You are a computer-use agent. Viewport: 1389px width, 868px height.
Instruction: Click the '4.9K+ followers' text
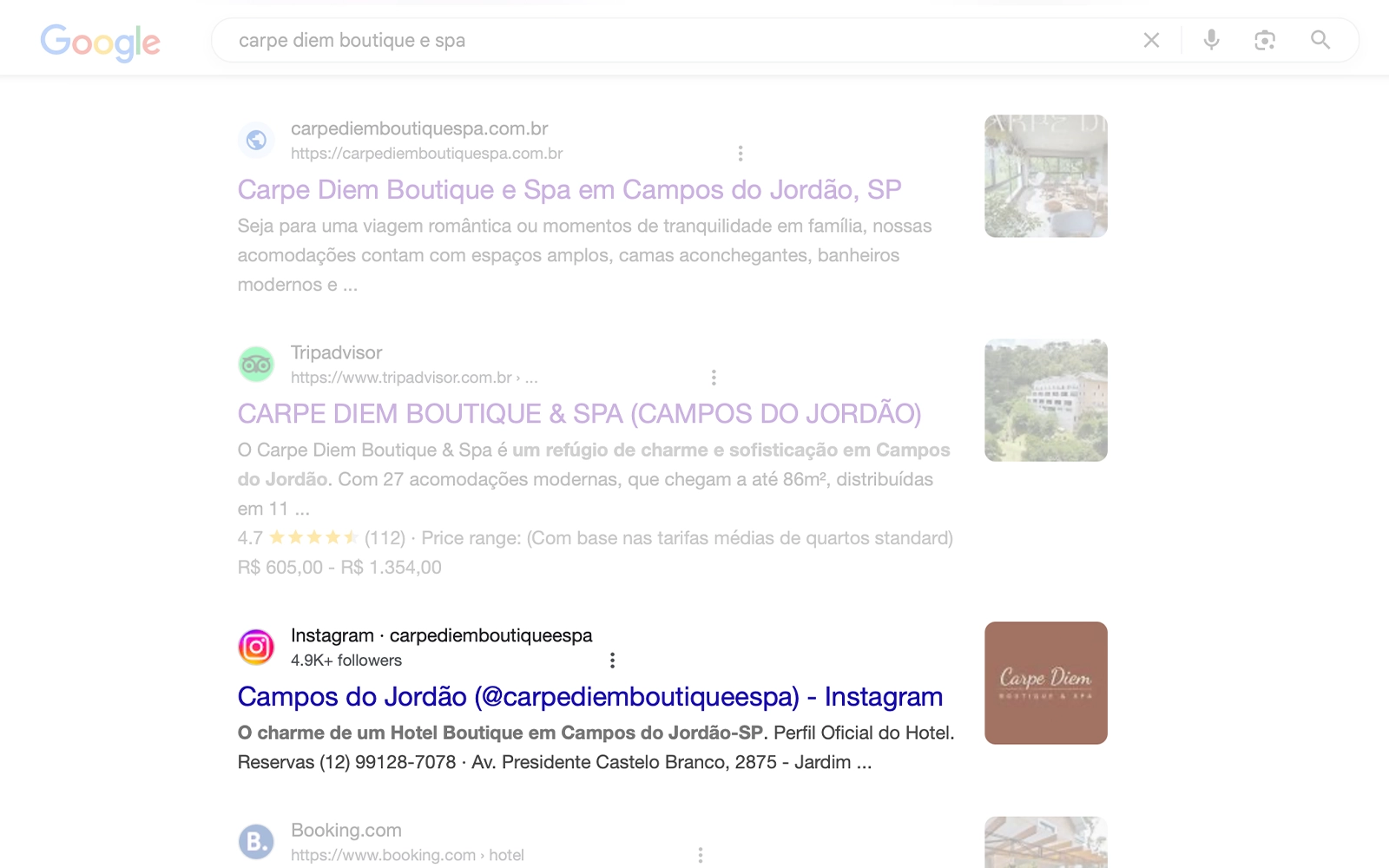tap(346, 661)
